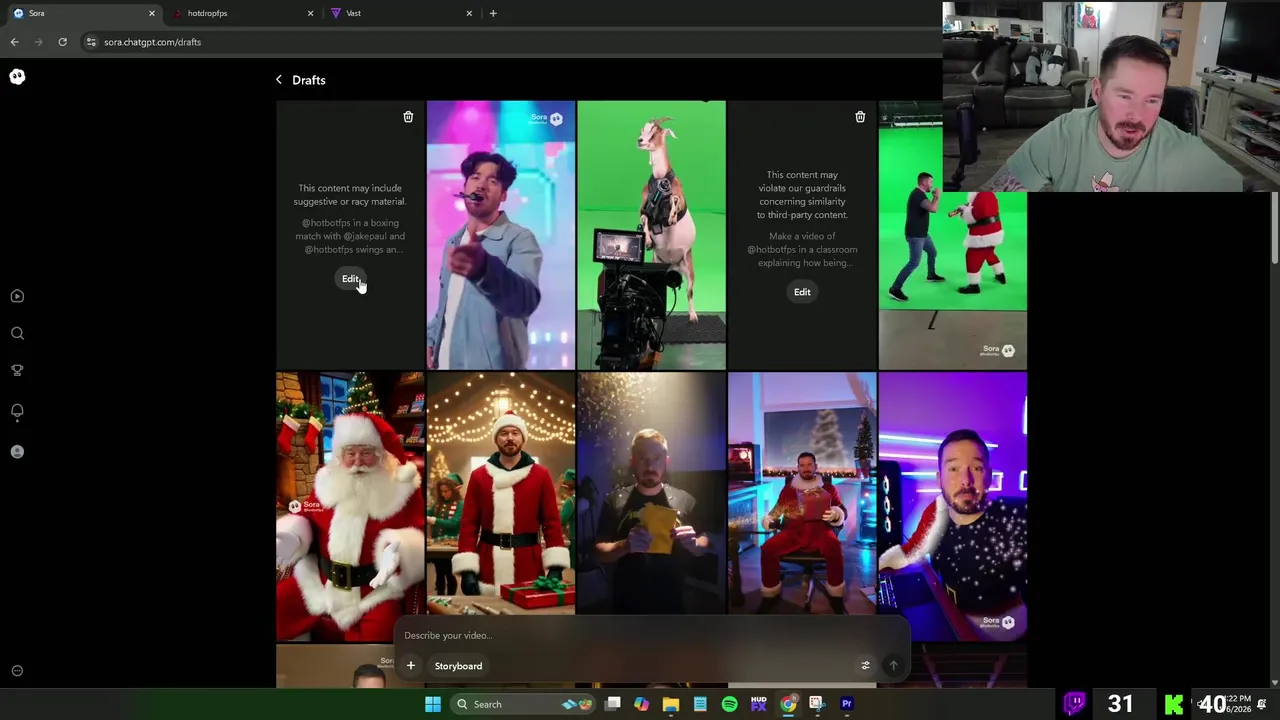Screen dimensions: 1280x720
Task: Open File Explorer from the taskbar
Action: pyautogui.click(x=671, y=704)
